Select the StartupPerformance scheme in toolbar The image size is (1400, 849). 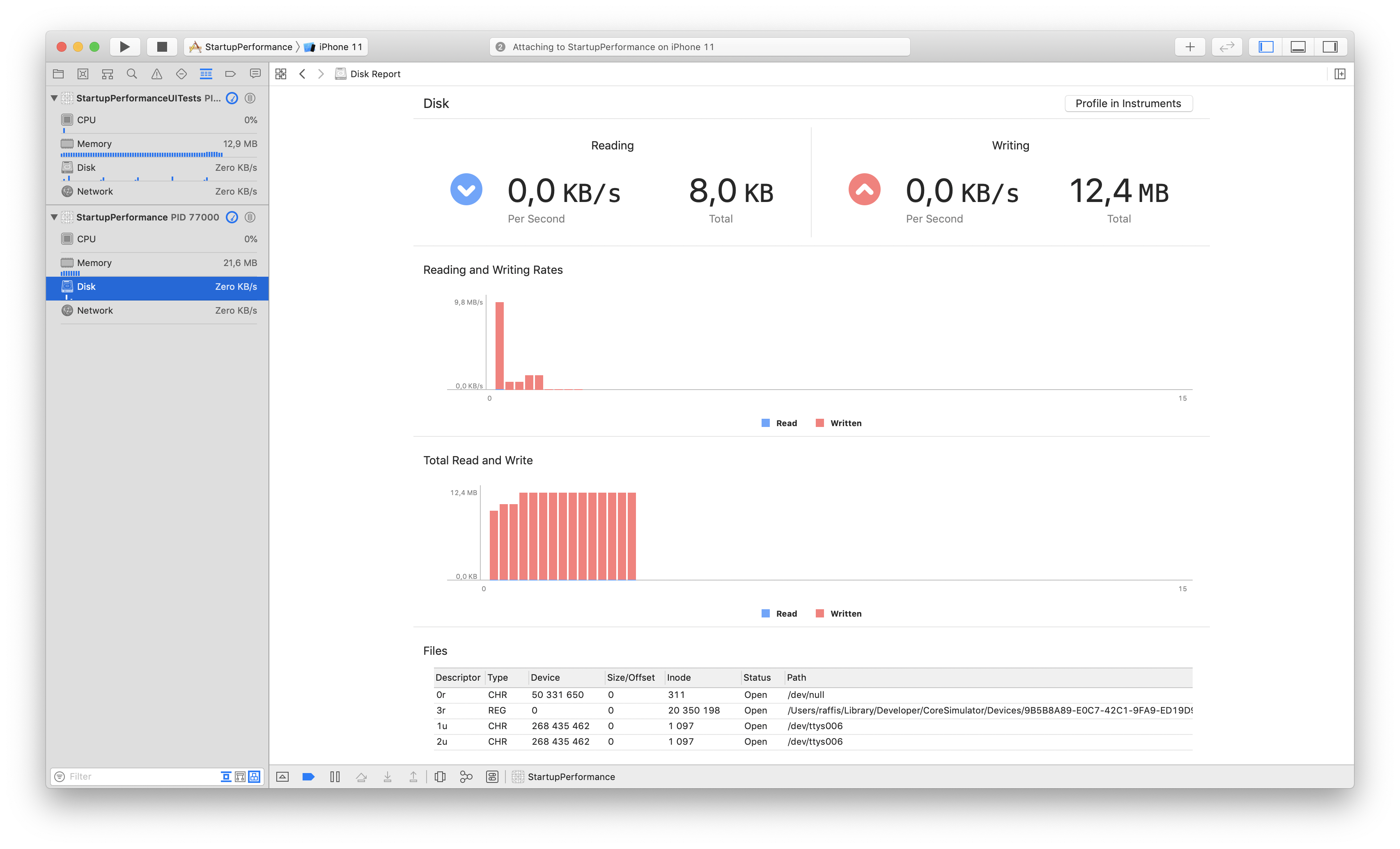[x=241, y=47]
